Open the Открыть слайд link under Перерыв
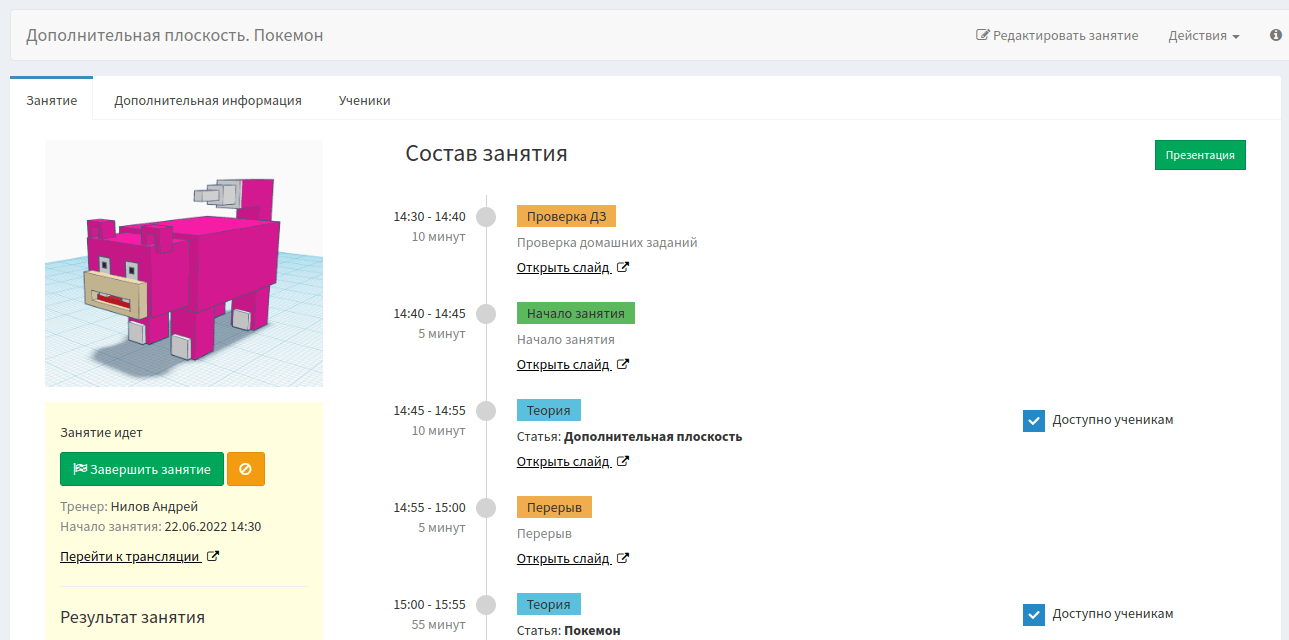The height and width of the screenshot is (640, 1289). (x=565, y=557)
